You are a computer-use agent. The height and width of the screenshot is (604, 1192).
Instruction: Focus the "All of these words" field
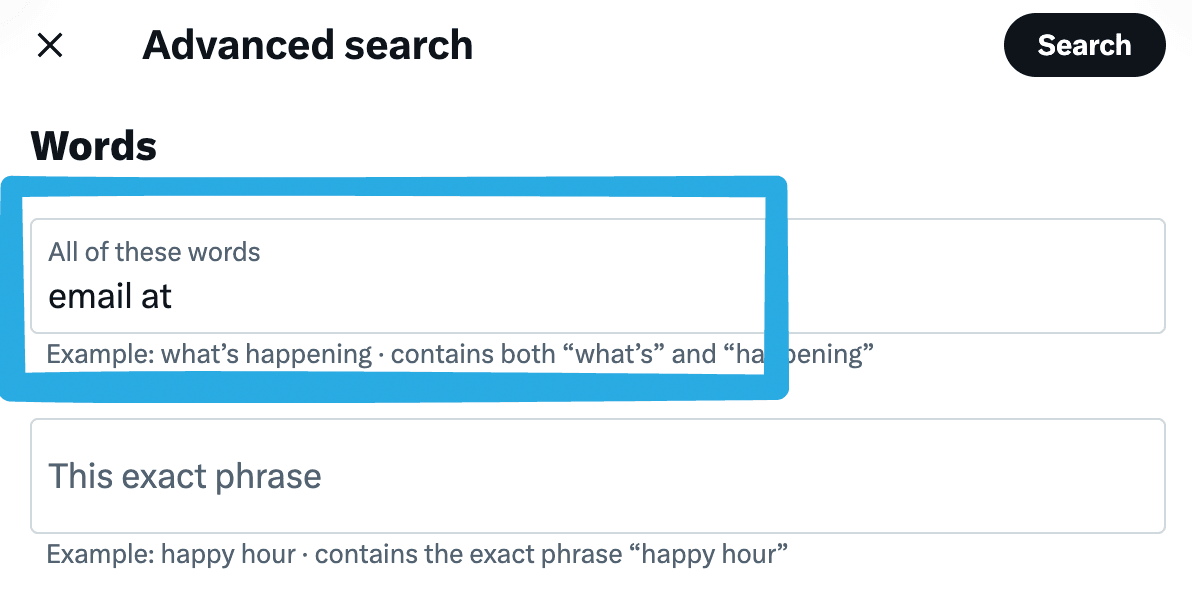click(x=597, y=276)
